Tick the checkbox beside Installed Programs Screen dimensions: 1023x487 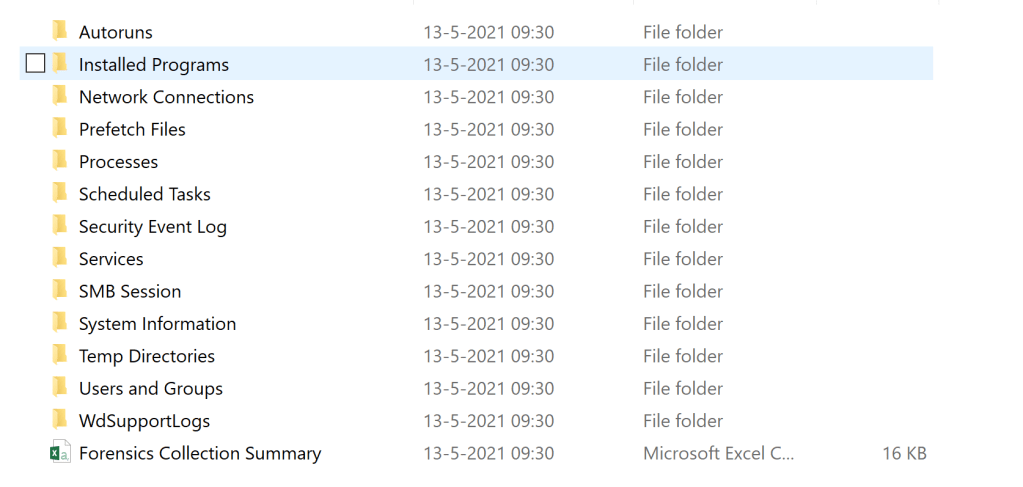(x=35, y=64)
